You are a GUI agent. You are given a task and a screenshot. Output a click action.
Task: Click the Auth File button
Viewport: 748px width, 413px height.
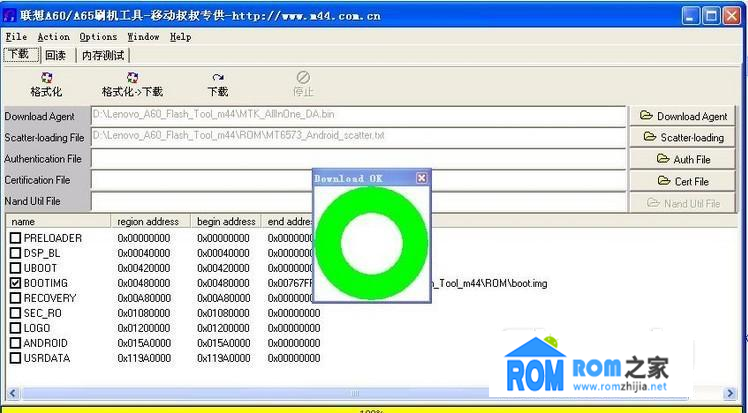pyautogui.click(x=683, y=159)
